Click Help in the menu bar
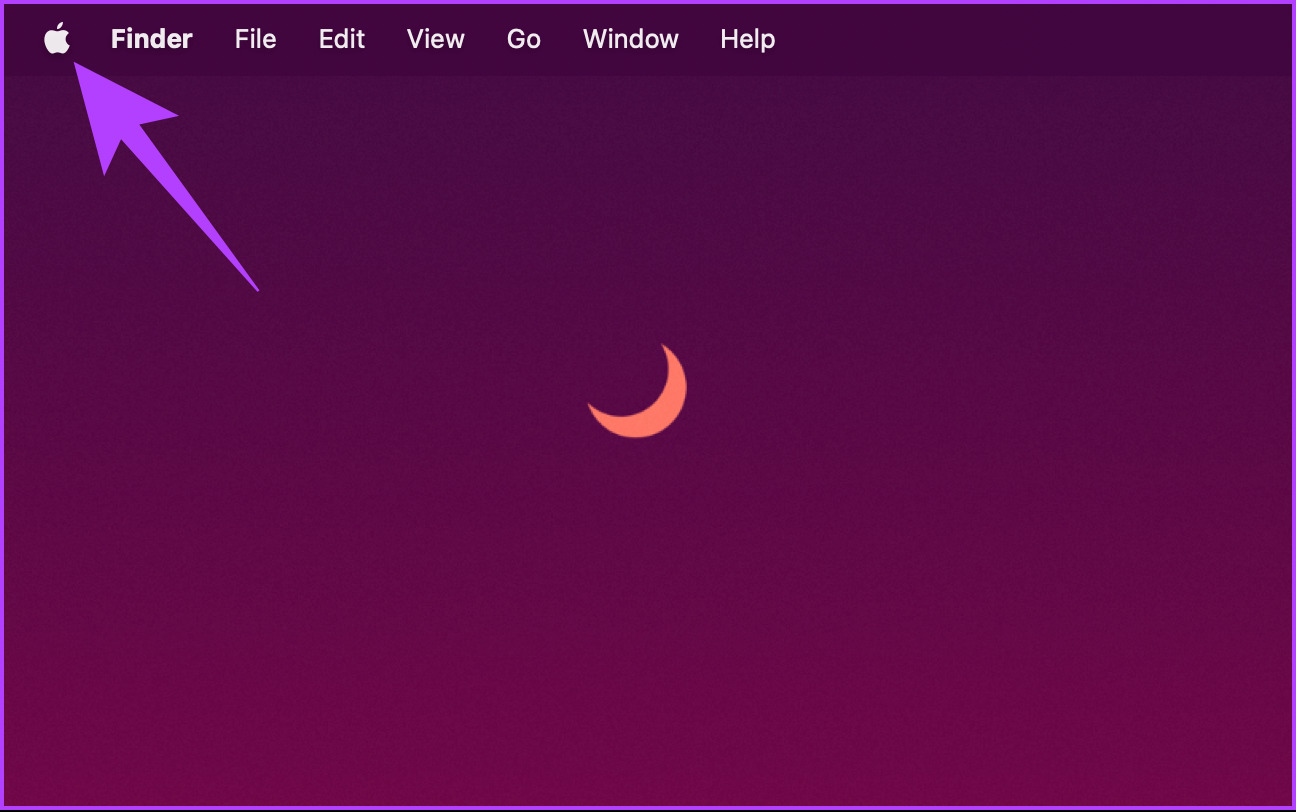Image resolution: width=1296 pixels, height=812 pixels. pos(747,39)
